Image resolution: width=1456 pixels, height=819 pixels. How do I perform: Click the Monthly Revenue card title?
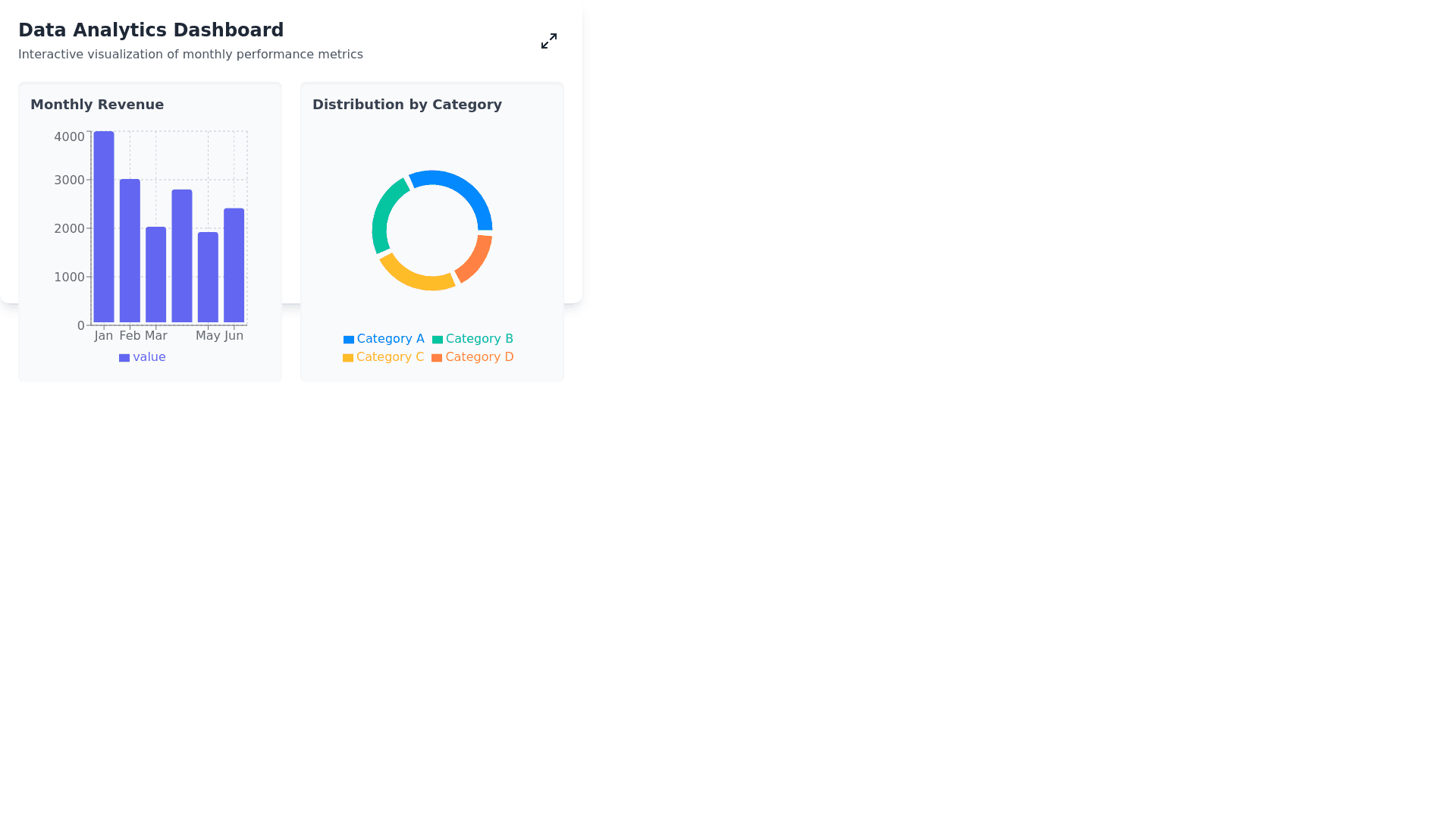tap(97, 105)
